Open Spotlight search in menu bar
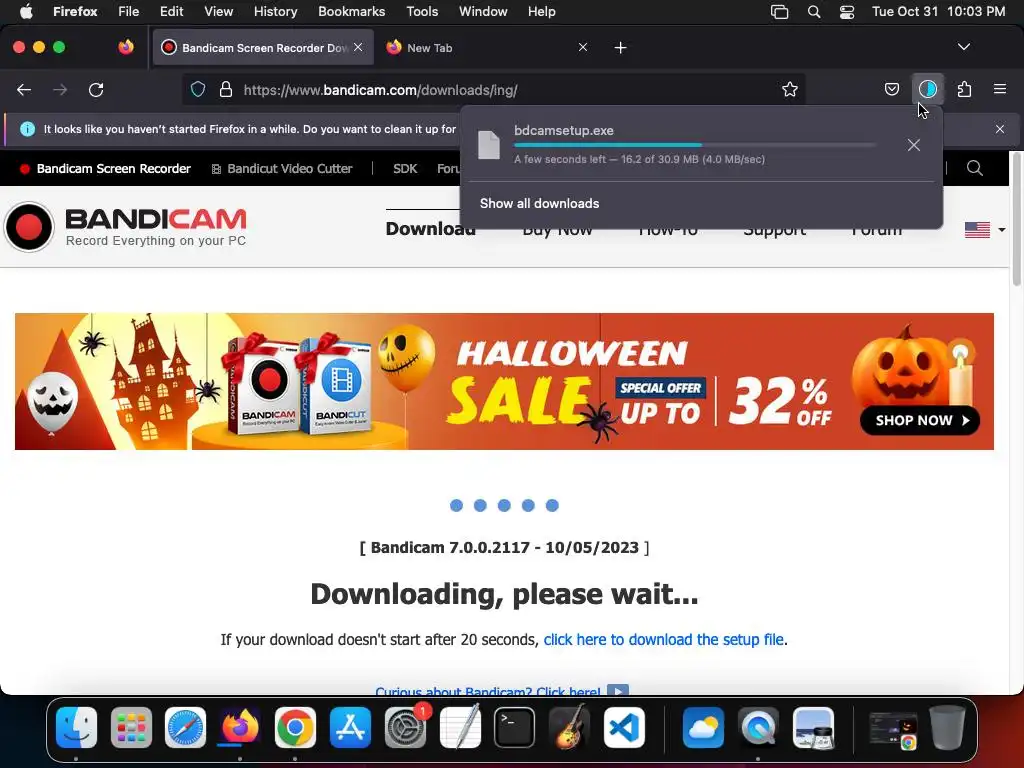Screen dimensions: 1024x768 click(814, 12)
